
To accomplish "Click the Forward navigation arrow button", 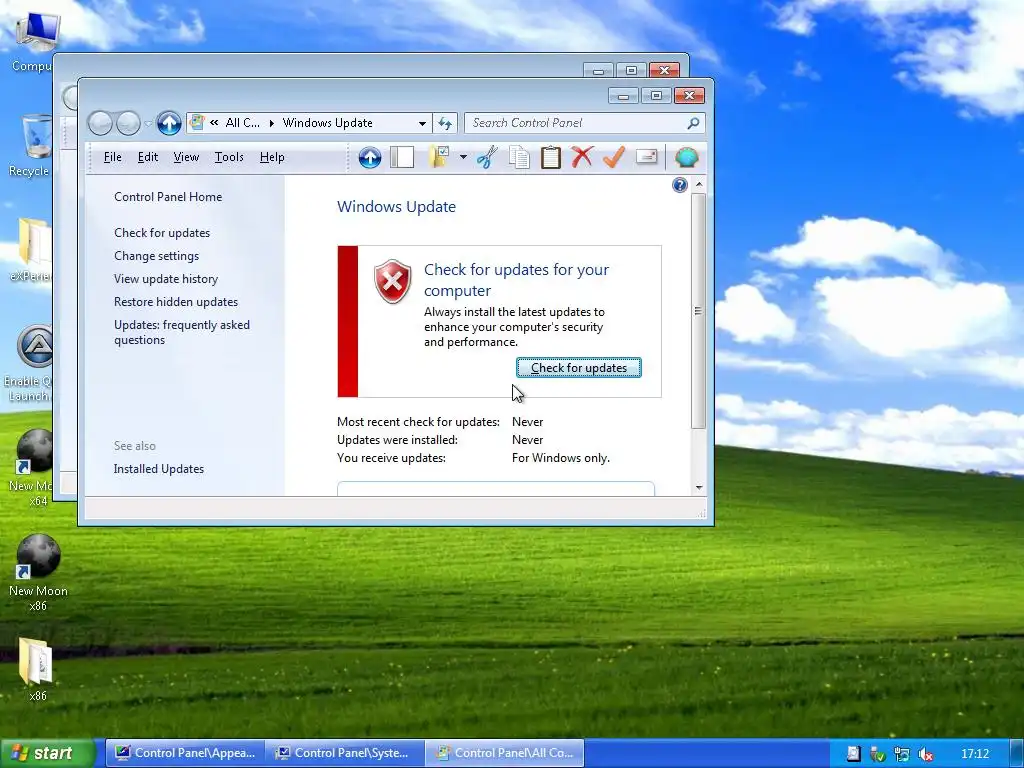I will point(128,123).
